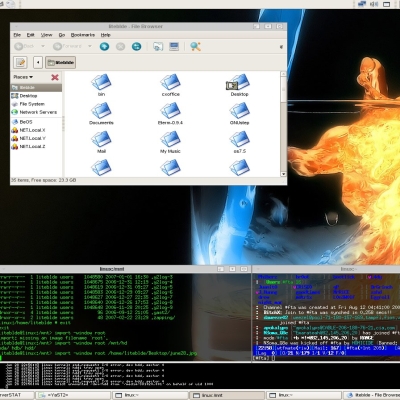Select NET.Local.Y bookmark in sidebar

point(36,138)
